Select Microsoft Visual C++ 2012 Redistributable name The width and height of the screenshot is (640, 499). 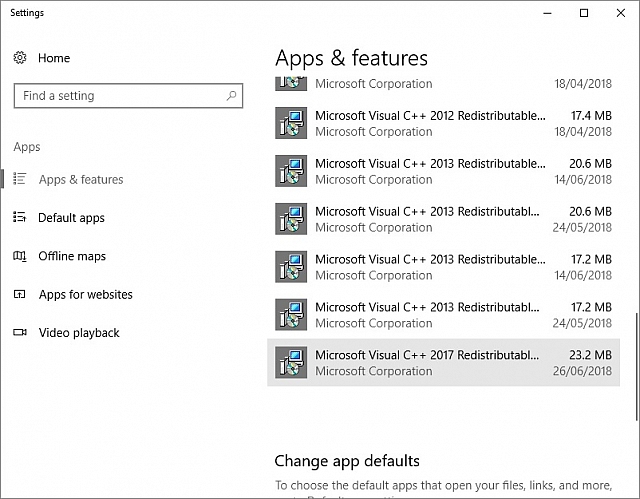pyautogui.click(x=430, y=116)
